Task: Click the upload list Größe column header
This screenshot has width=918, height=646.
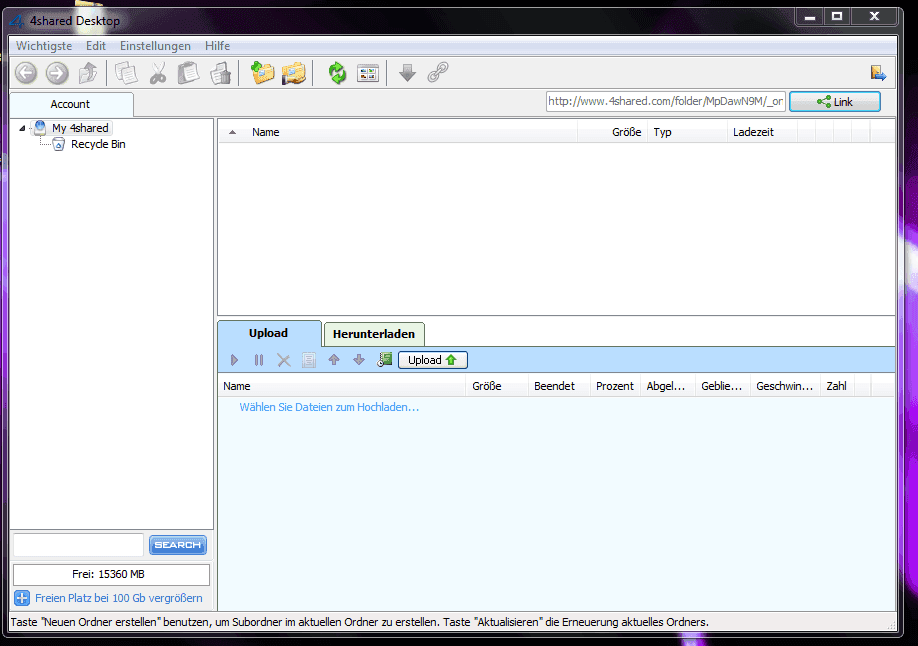Action: coord(497,386)
